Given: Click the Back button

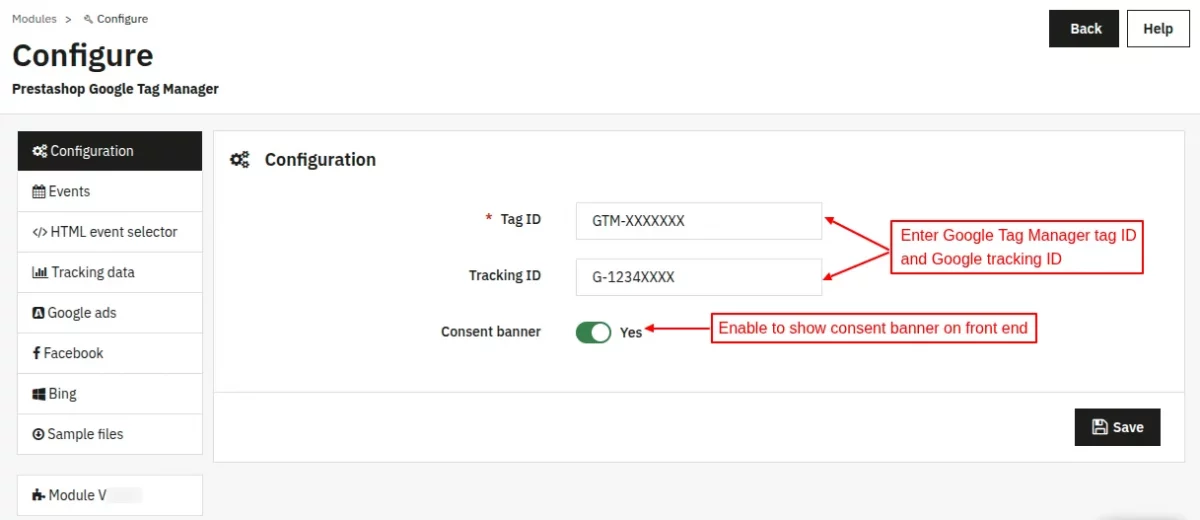Looking at the screenshot, I should [1084, 29].
